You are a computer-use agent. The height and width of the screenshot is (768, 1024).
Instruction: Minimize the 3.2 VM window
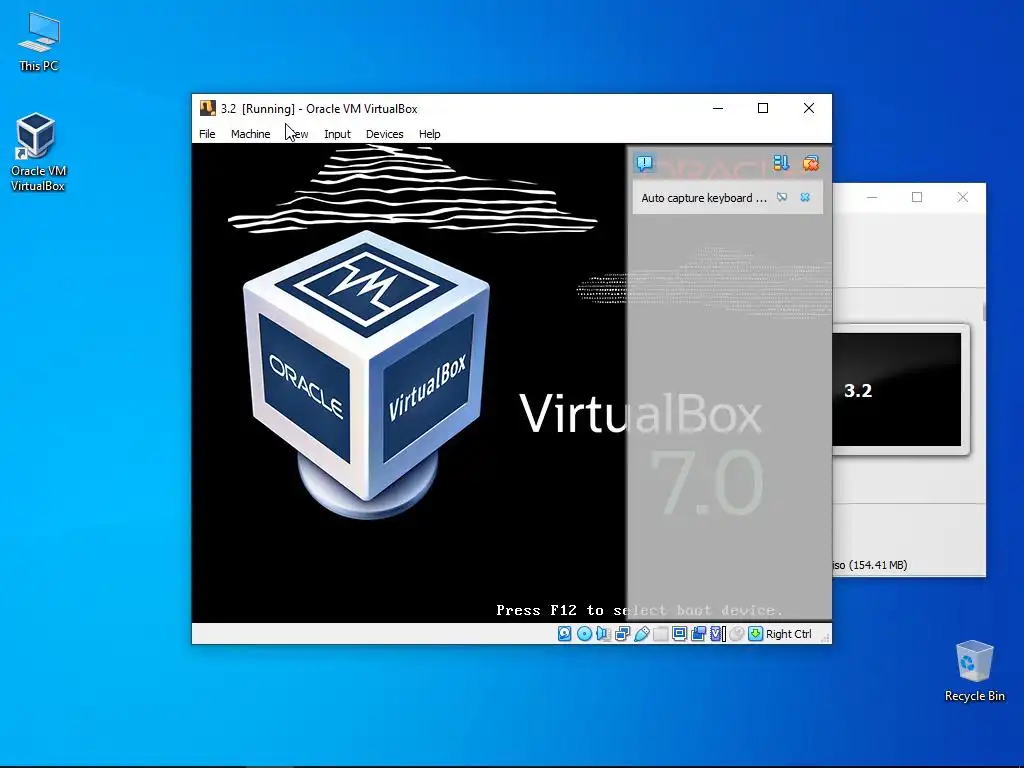(x=718, y=108)
